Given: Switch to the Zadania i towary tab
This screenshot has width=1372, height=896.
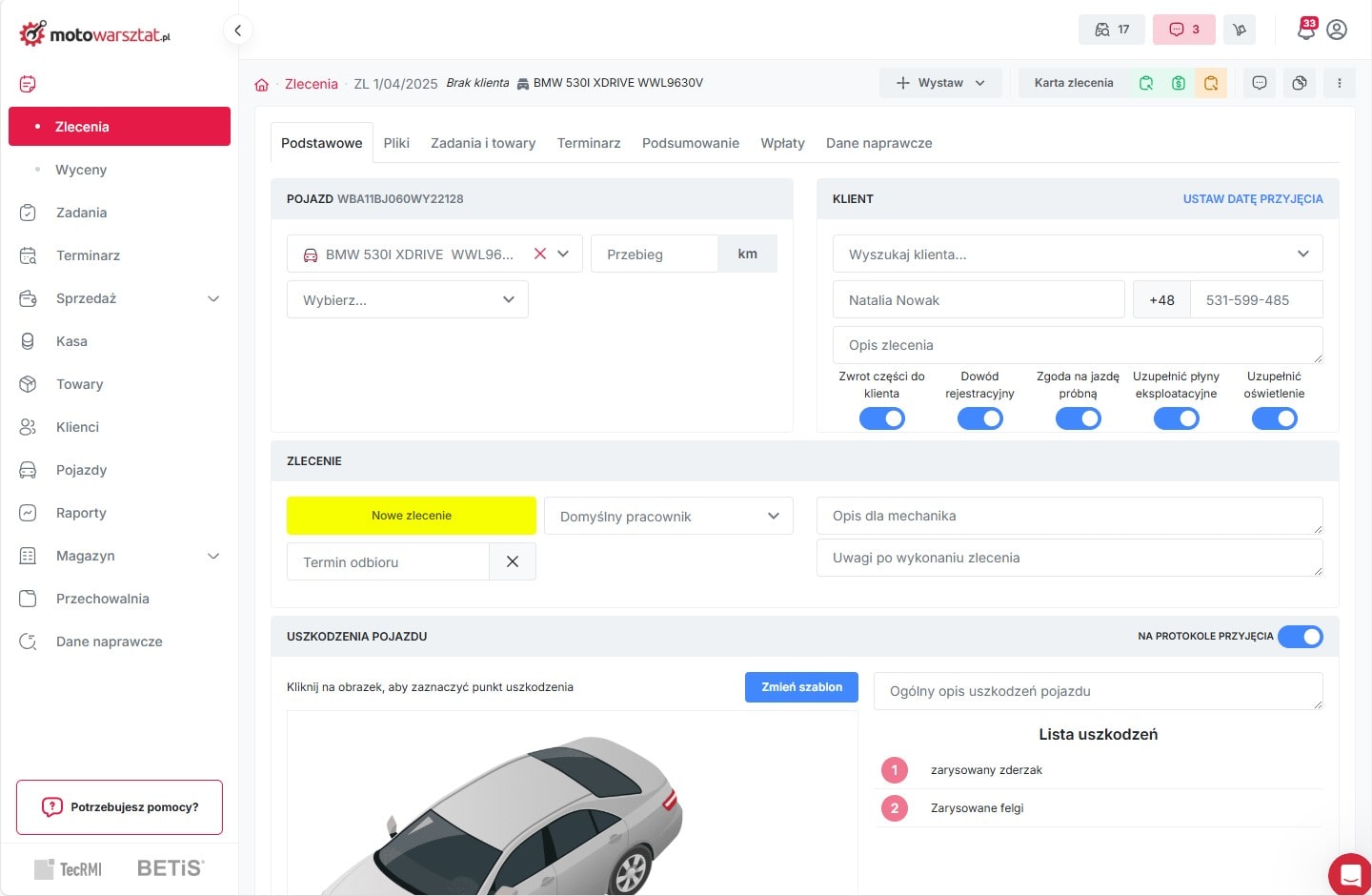Looking at the screenshot, I should [483, 143].
